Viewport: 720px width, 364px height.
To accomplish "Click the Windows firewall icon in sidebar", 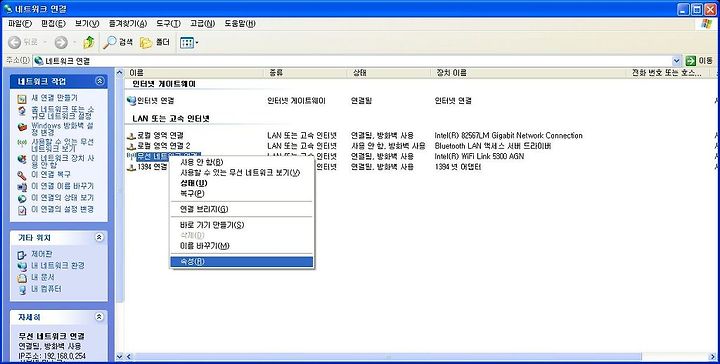I will coord(22,127).
